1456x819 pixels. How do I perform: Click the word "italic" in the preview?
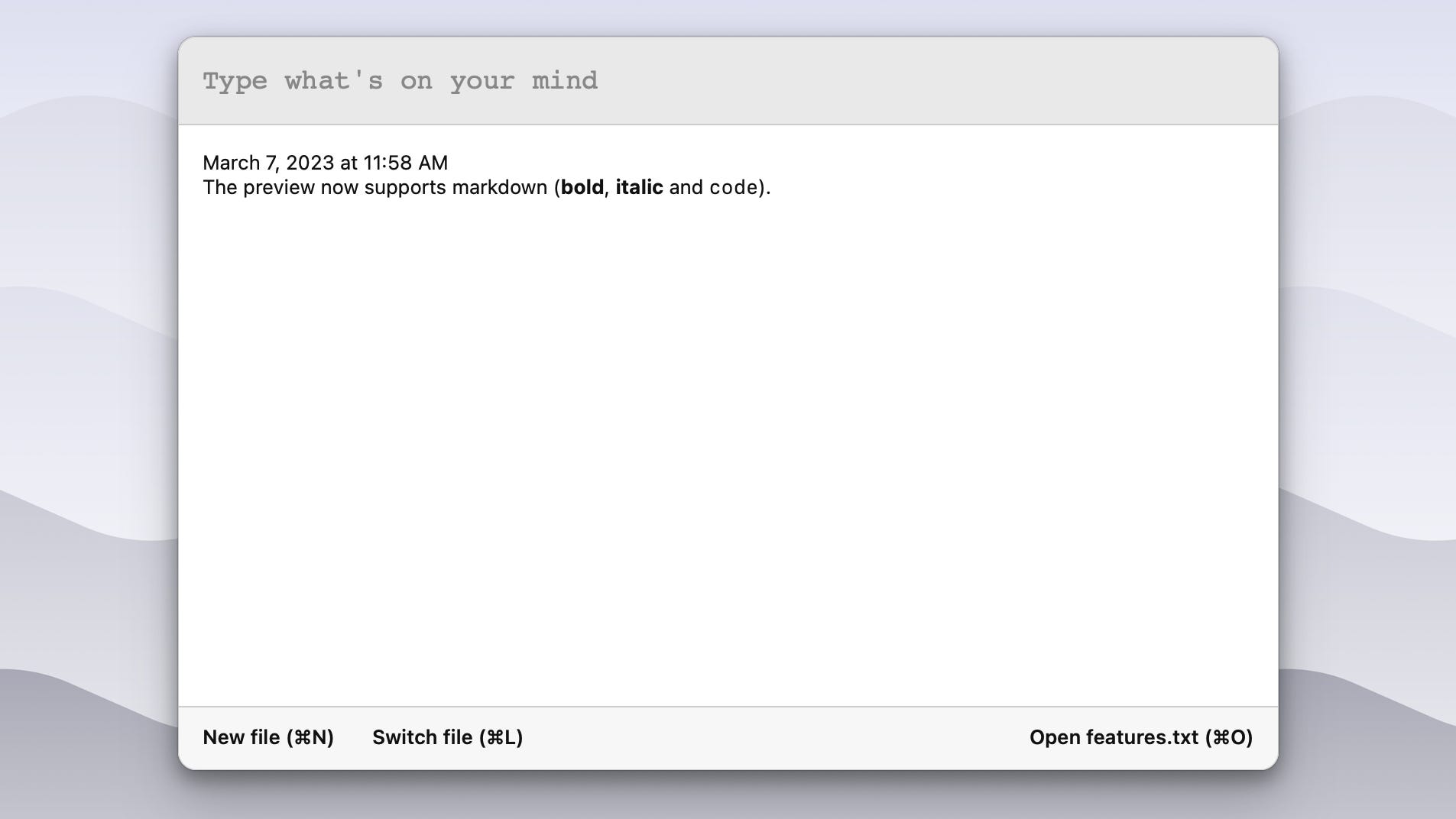639,188
